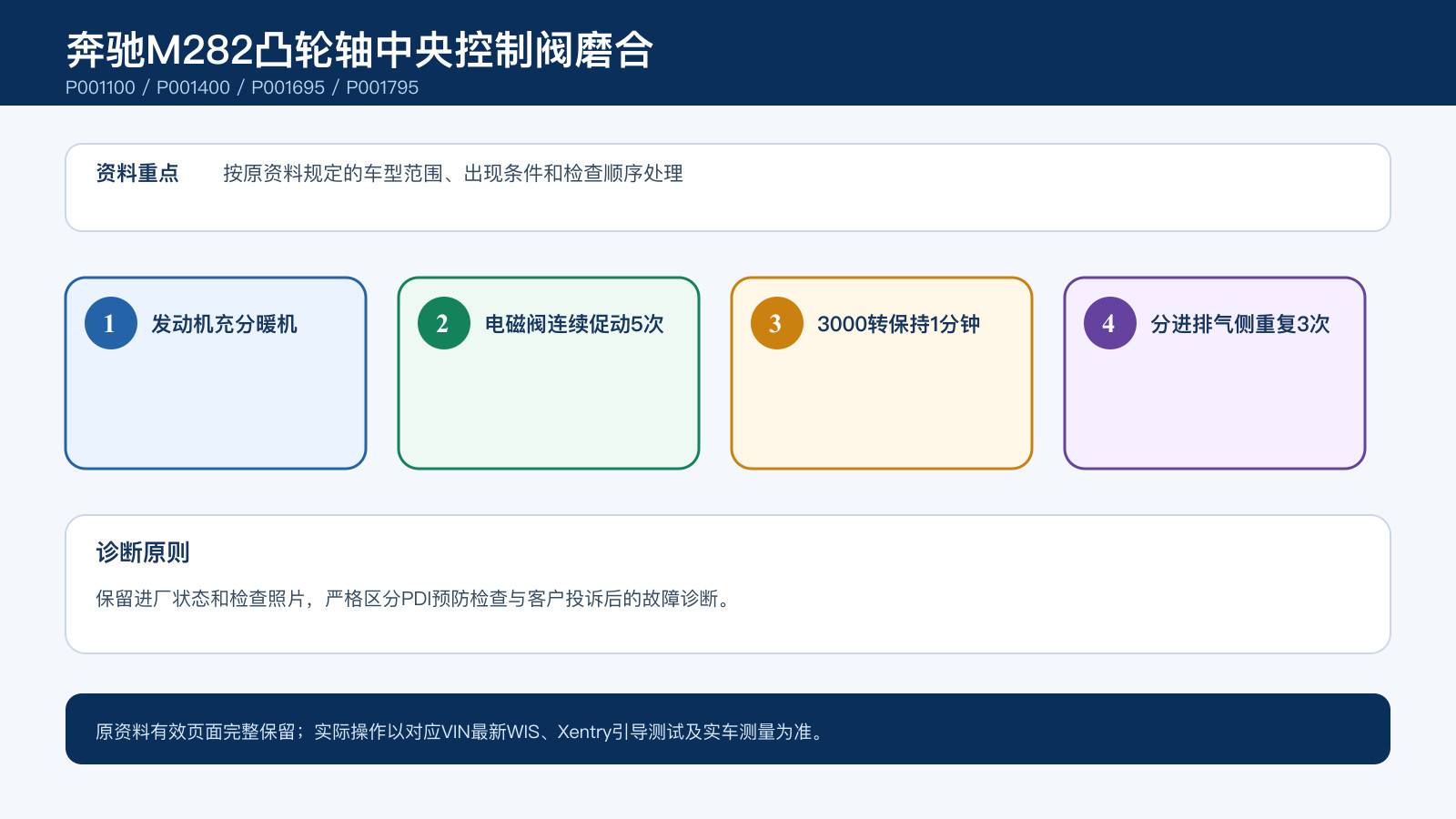
Task: Click the green step 2 number badge
Action: click(x=444, y=323)
